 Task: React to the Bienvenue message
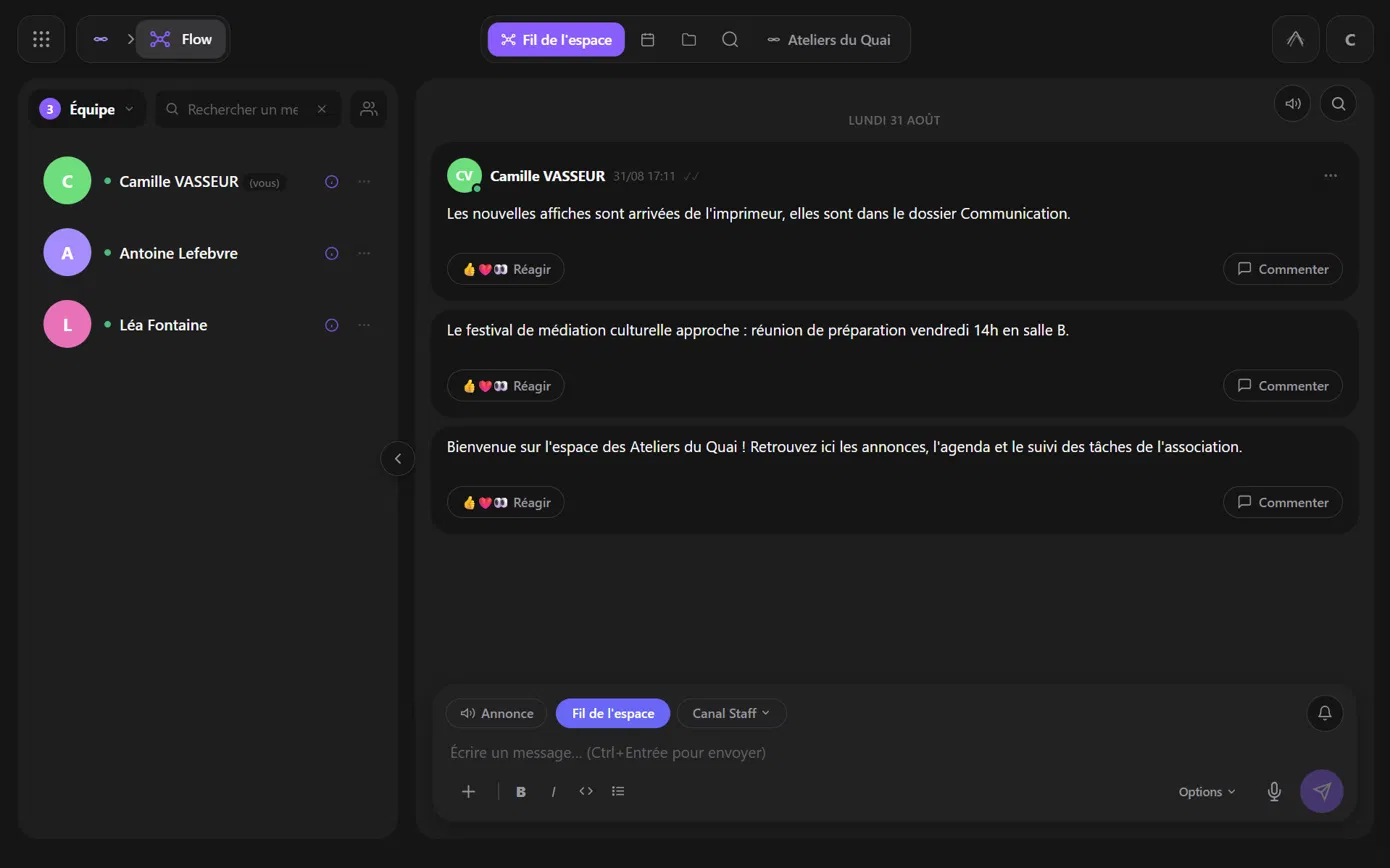[x=506, y=502]
